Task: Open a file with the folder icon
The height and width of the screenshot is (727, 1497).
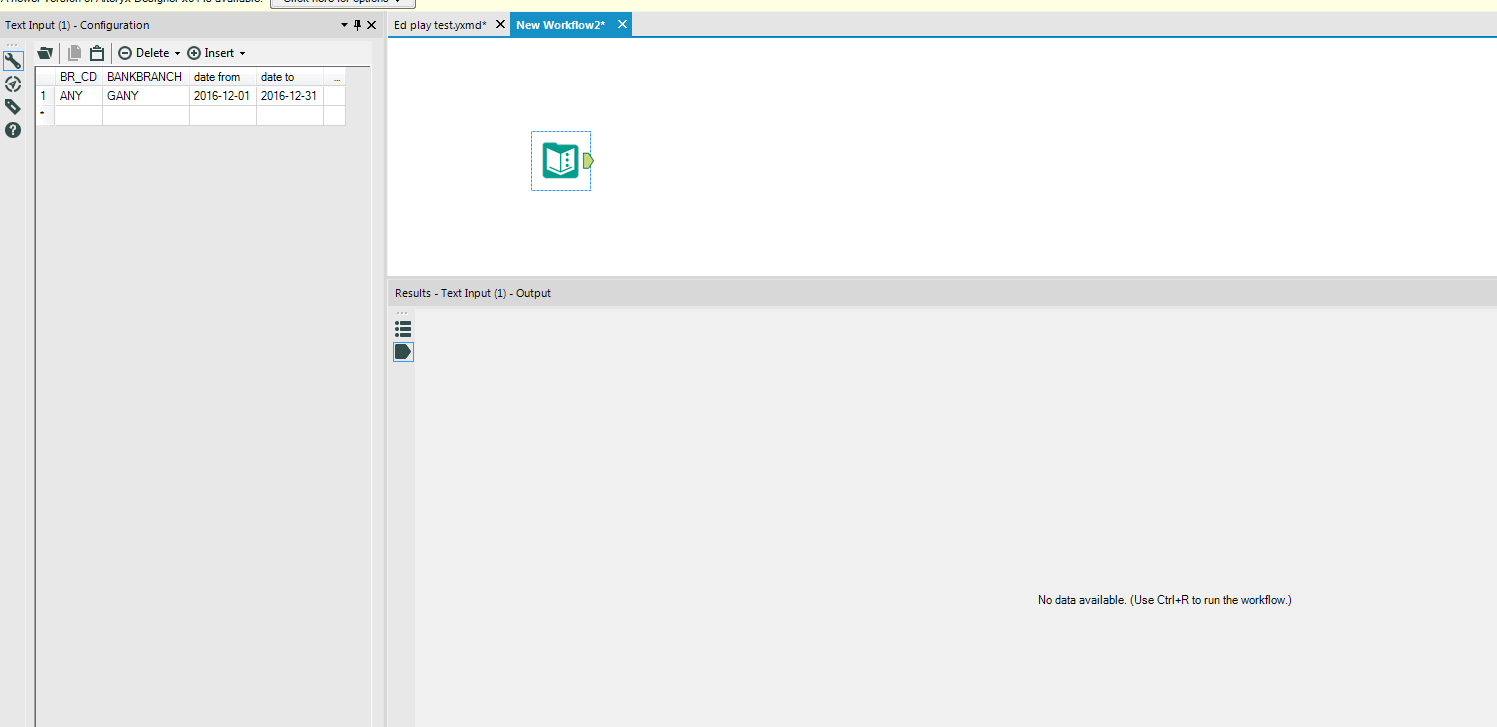Action: click(x=45, y=52)
